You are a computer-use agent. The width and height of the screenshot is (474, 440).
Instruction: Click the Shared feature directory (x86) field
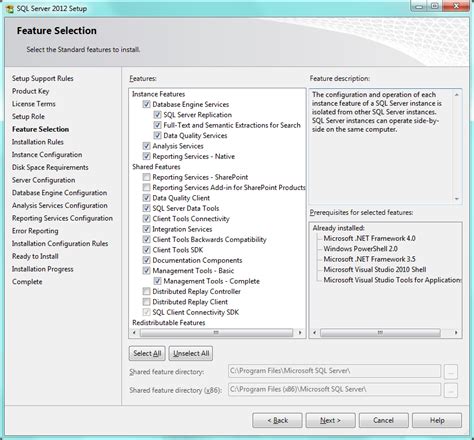pos(334,389)
